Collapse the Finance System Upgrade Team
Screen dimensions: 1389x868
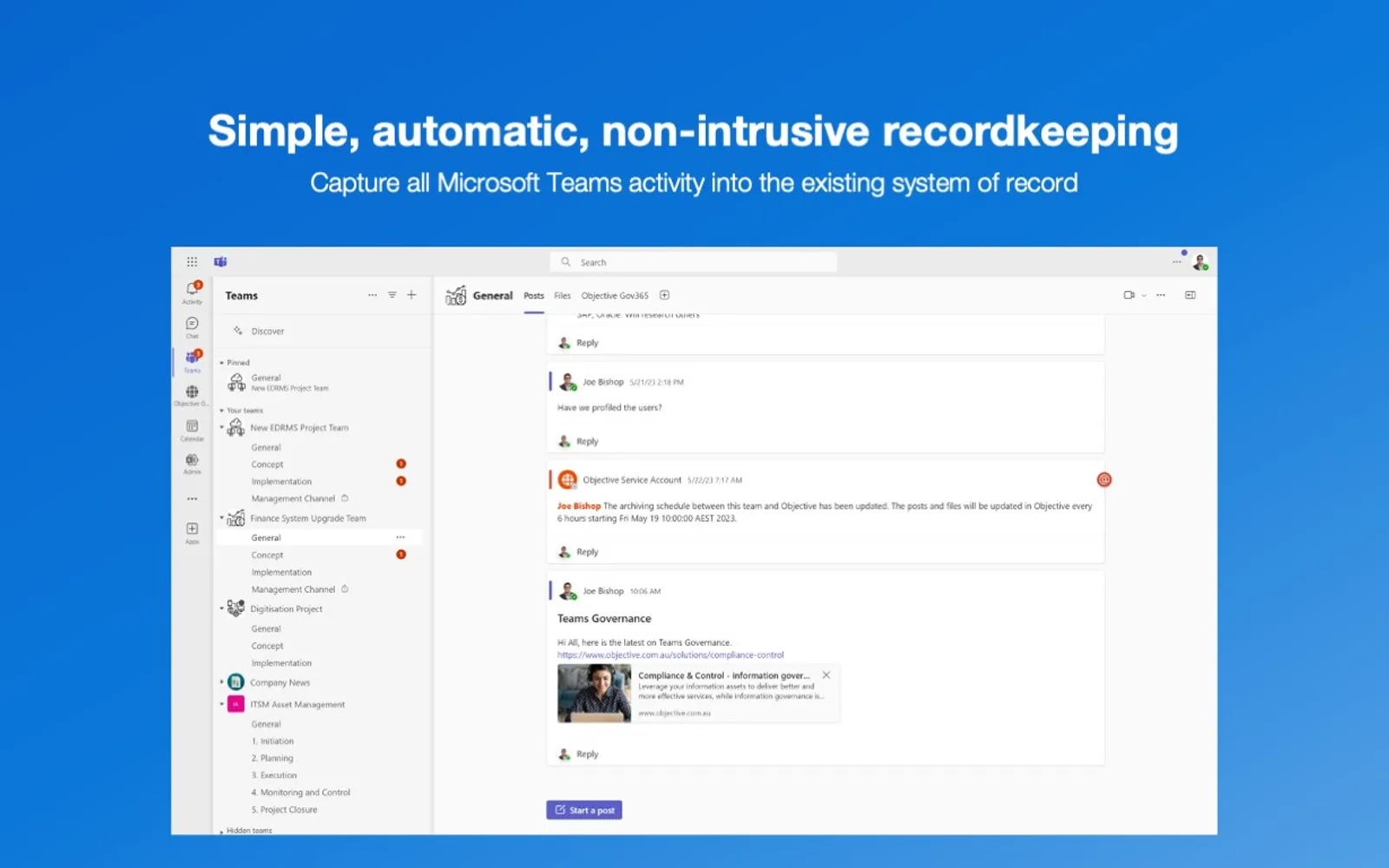(221, 518)
